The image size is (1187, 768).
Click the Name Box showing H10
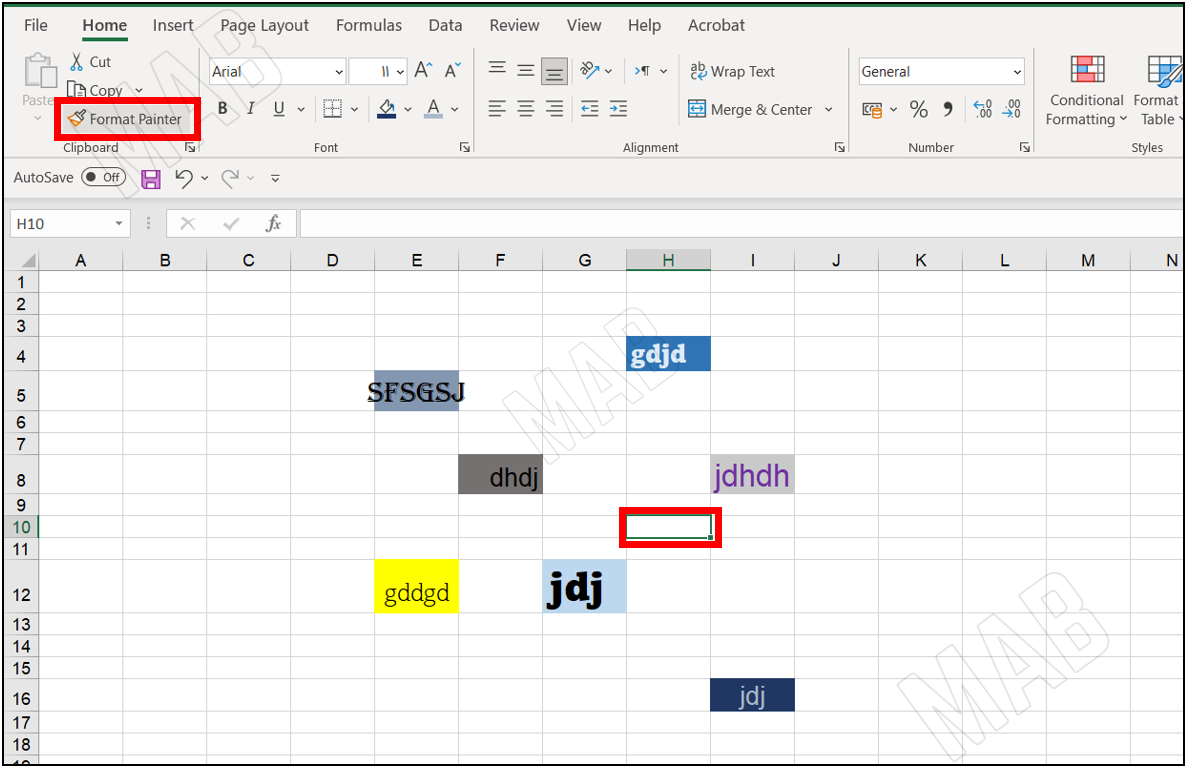[x=70, y=223]
